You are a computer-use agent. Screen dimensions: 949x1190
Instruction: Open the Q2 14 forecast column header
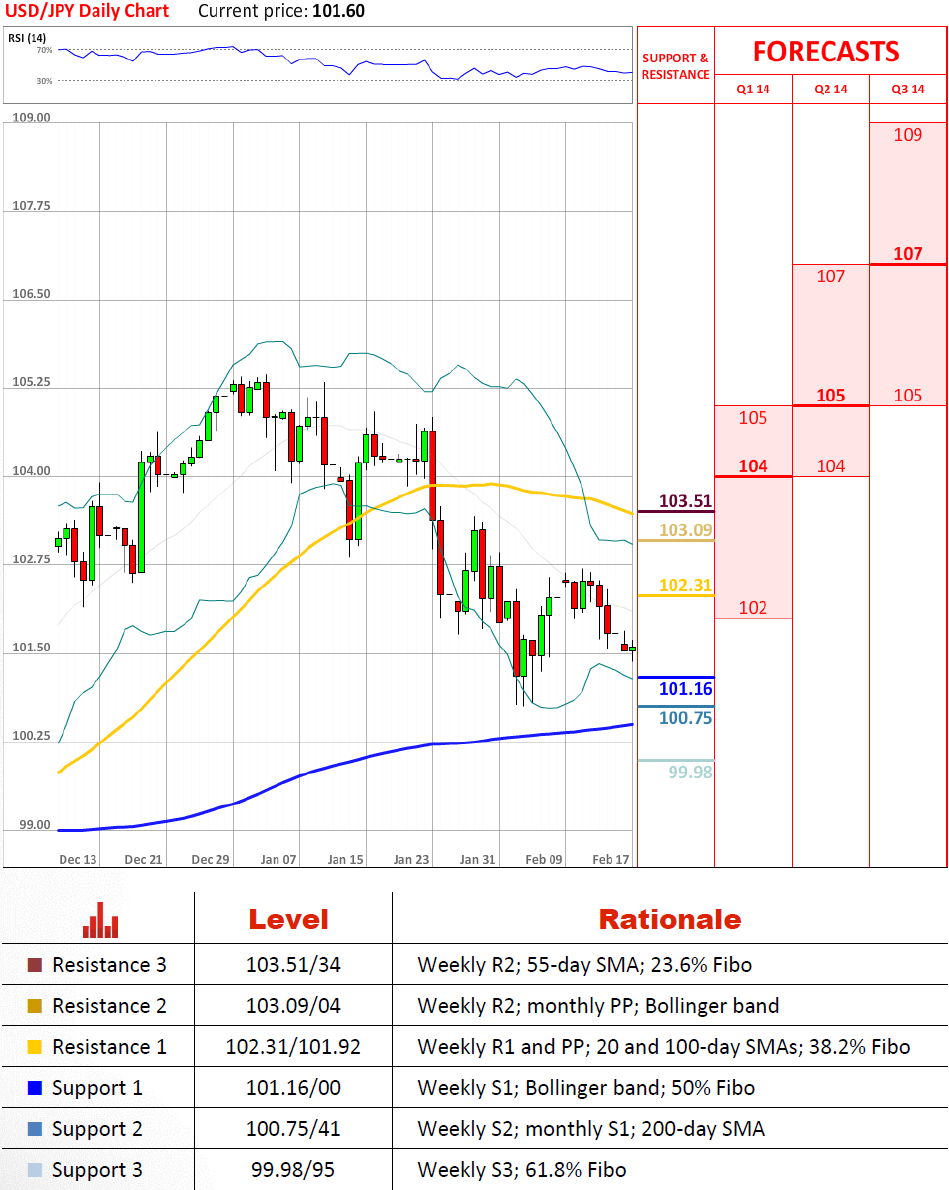[x=831, y=89]
